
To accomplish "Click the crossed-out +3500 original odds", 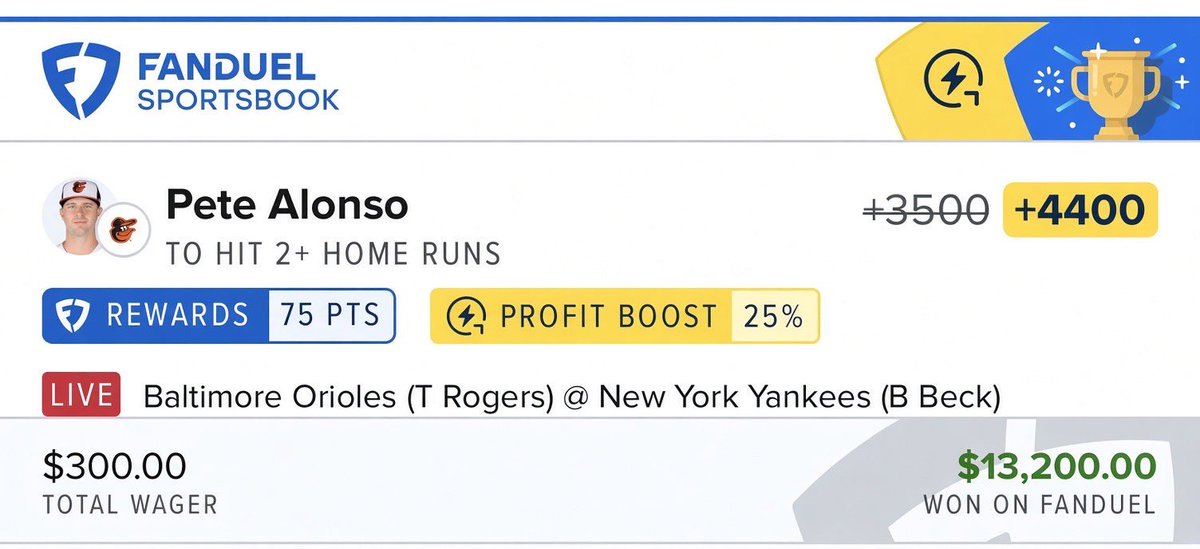I will [x=926, y=211].
